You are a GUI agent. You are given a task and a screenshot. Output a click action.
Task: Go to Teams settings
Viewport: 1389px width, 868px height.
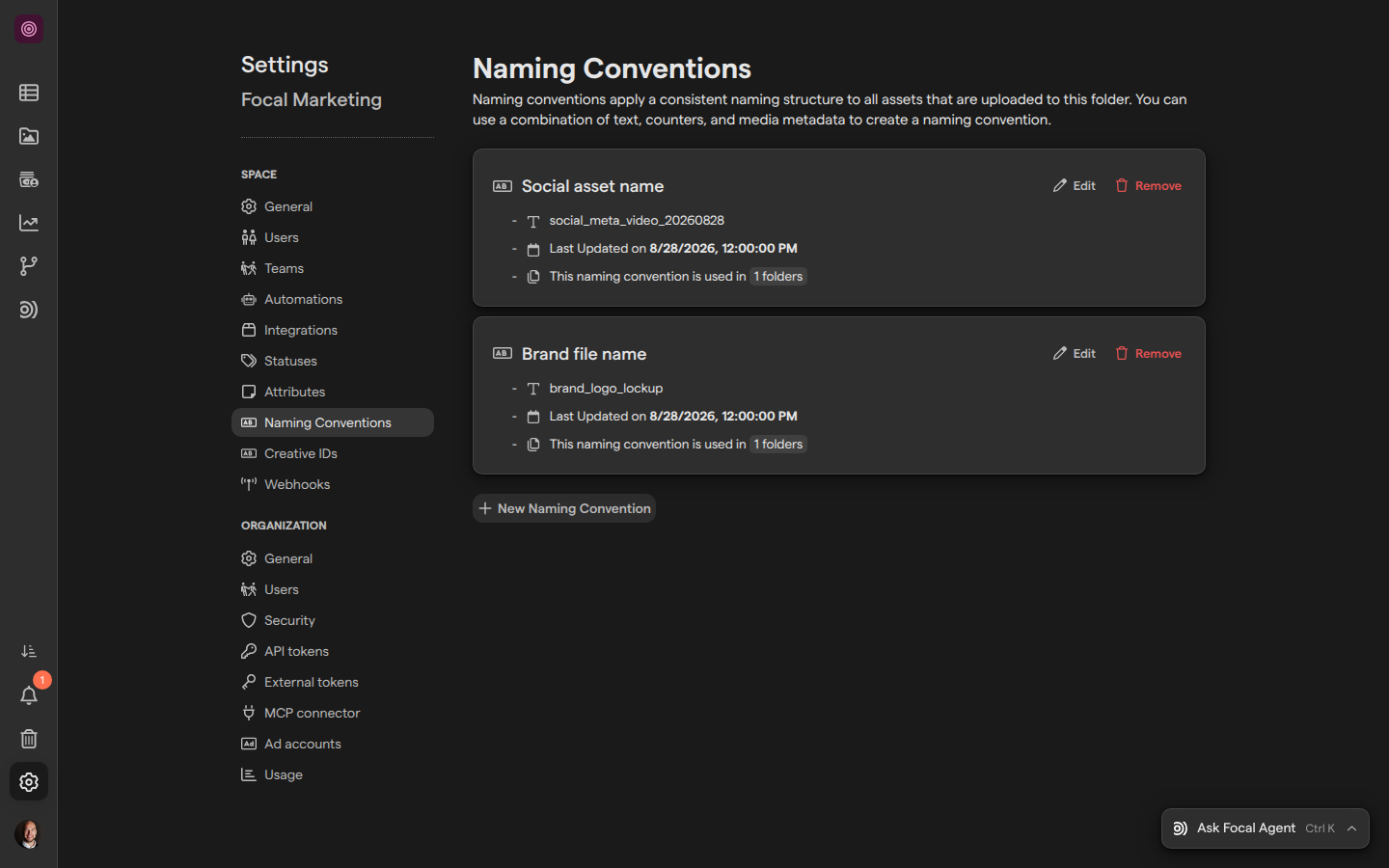[333, 268]
